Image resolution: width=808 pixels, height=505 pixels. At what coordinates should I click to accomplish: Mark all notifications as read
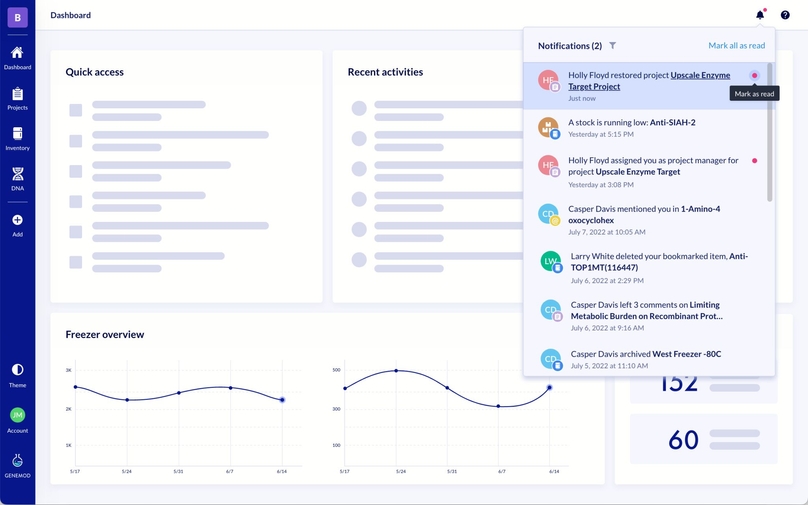click(x=736, y=45)
